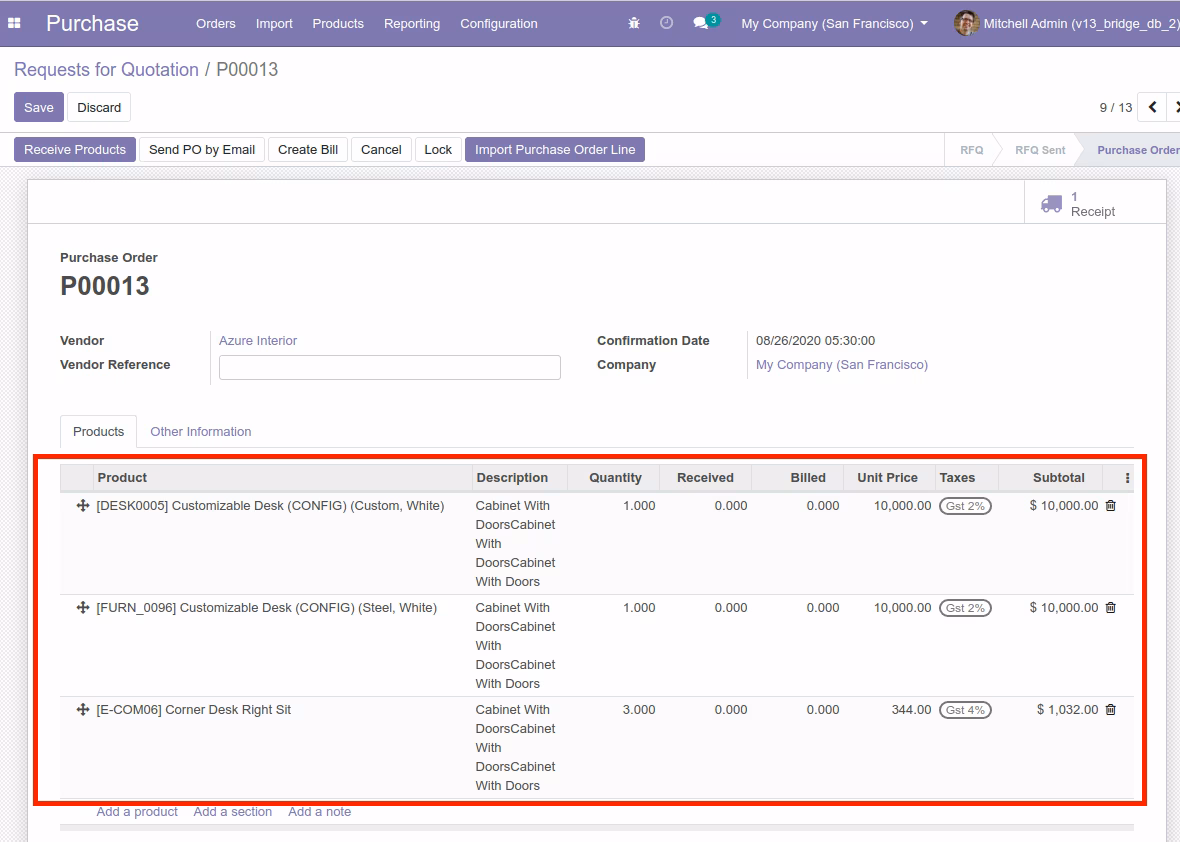Click Import Purchase Order Line button
Image resolution: width=1180 pixels, height=842 pixels.
pos(555,150)
